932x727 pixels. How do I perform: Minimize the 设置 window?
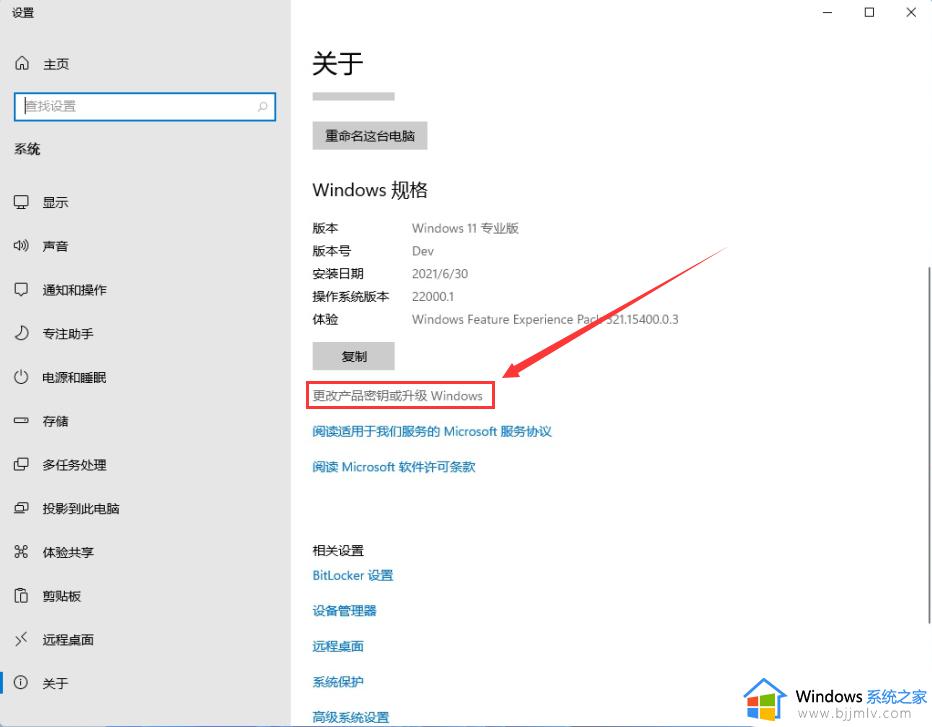tap(827, 12)
